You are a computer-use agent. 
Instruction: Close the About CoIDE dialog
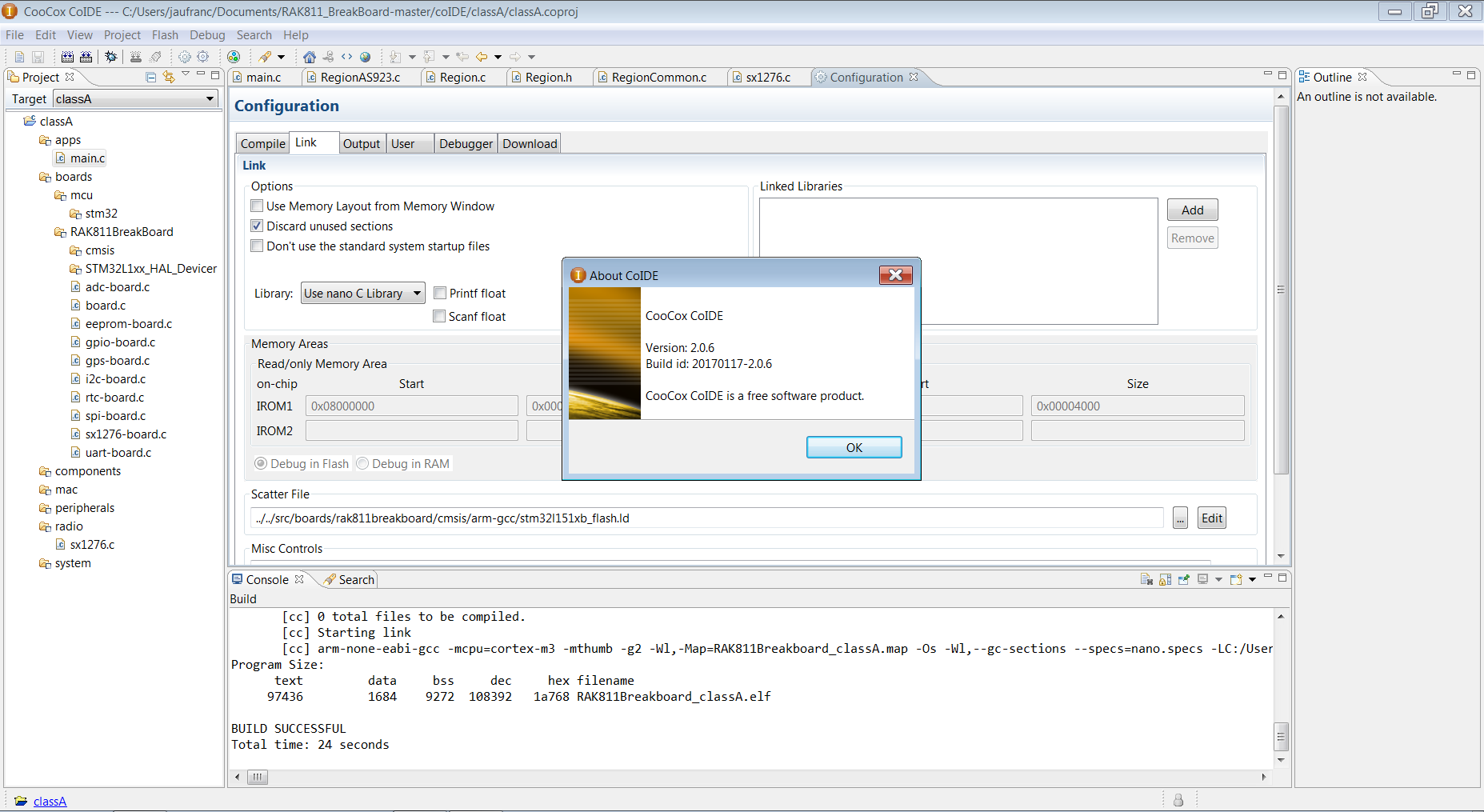coord(895,275)
